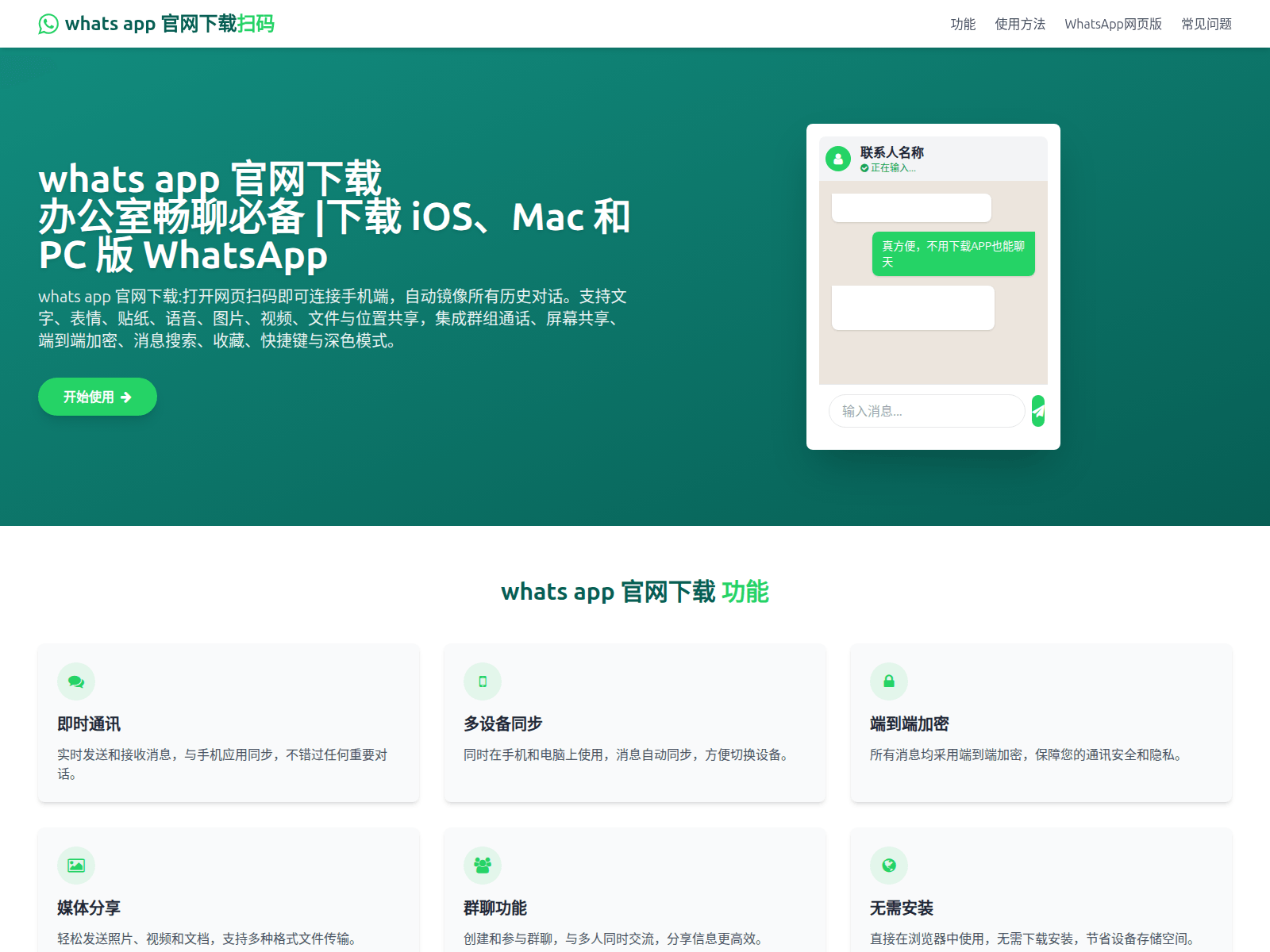This screenshot has height=952, width=1270.
Task: Click the green check icon beside 正在输入
Action: tap(864, 167)
